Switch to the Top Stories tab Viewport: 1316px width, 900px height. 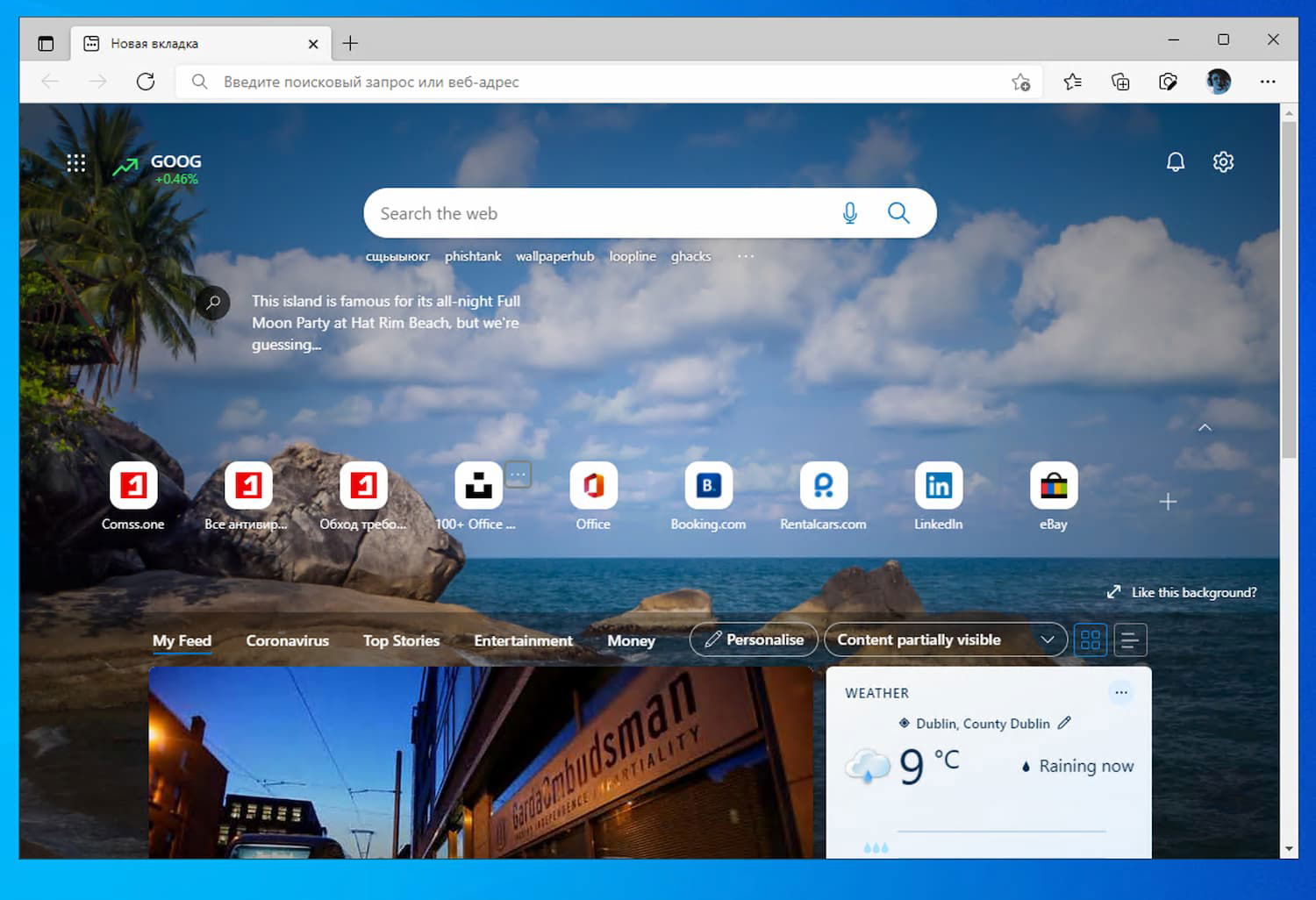(x=402, y=640)
